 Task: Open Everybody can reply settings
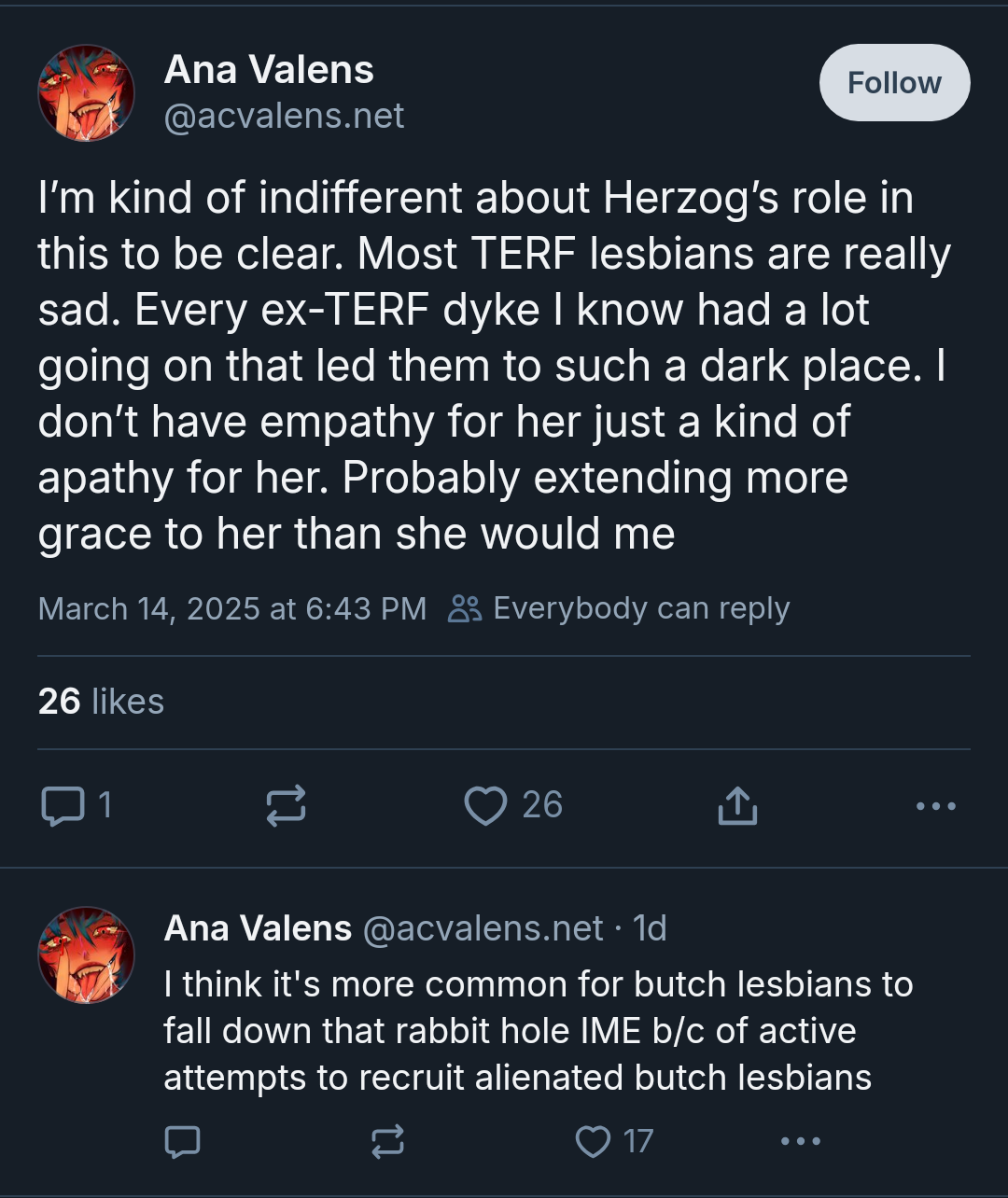click(x=620, y=608)
